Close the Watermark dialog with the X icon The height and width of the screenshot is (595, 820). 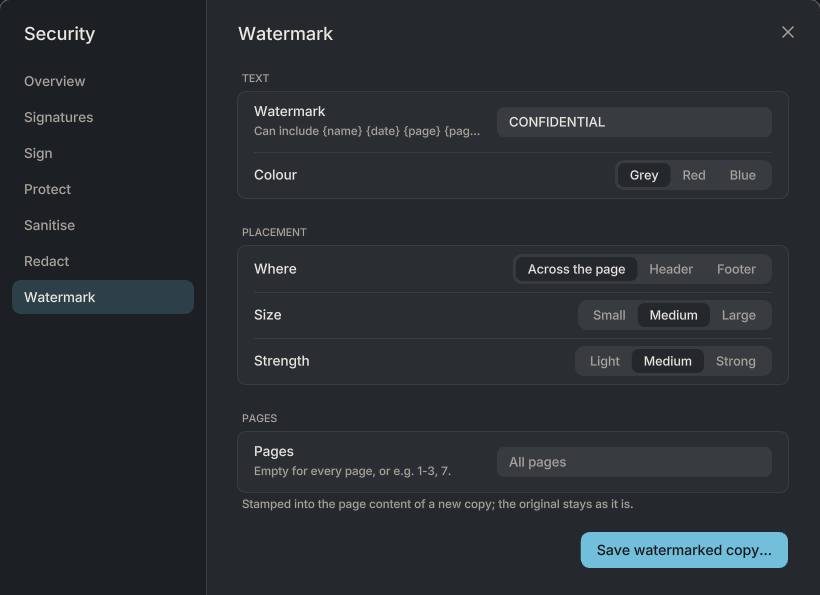[788, 32]
